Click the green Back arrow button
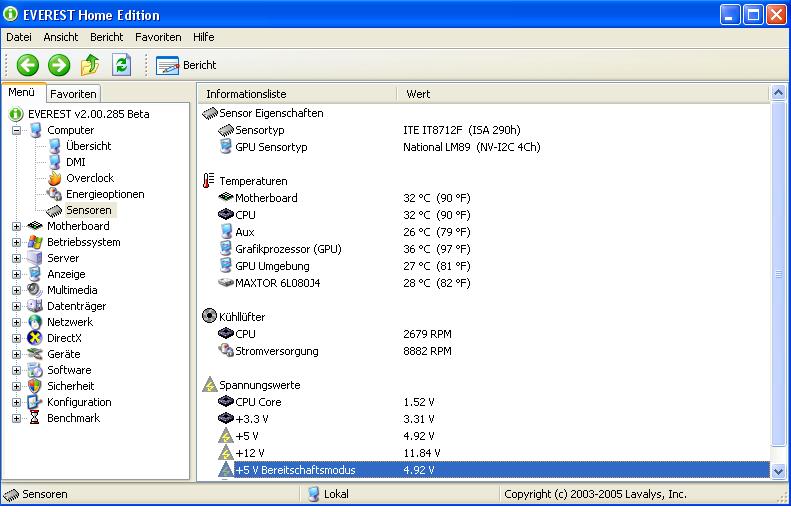The height and width of the screenshot is (512, 791). pos(28,65)
